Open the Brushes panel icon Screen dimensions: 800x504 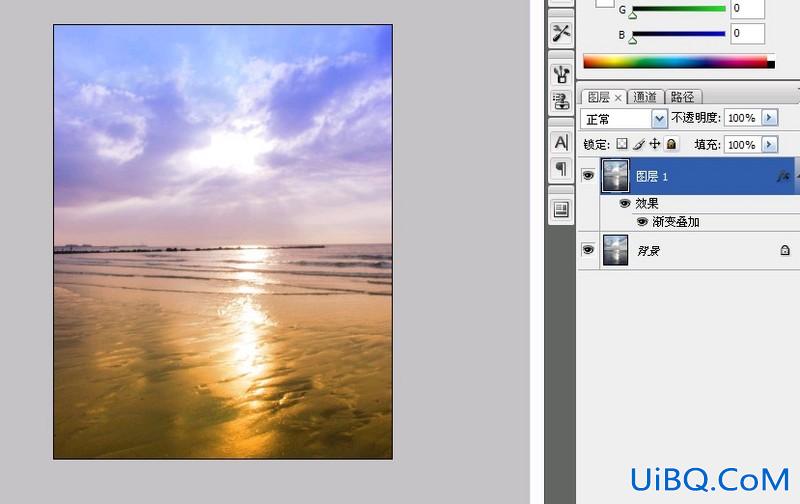click(561, 74)
